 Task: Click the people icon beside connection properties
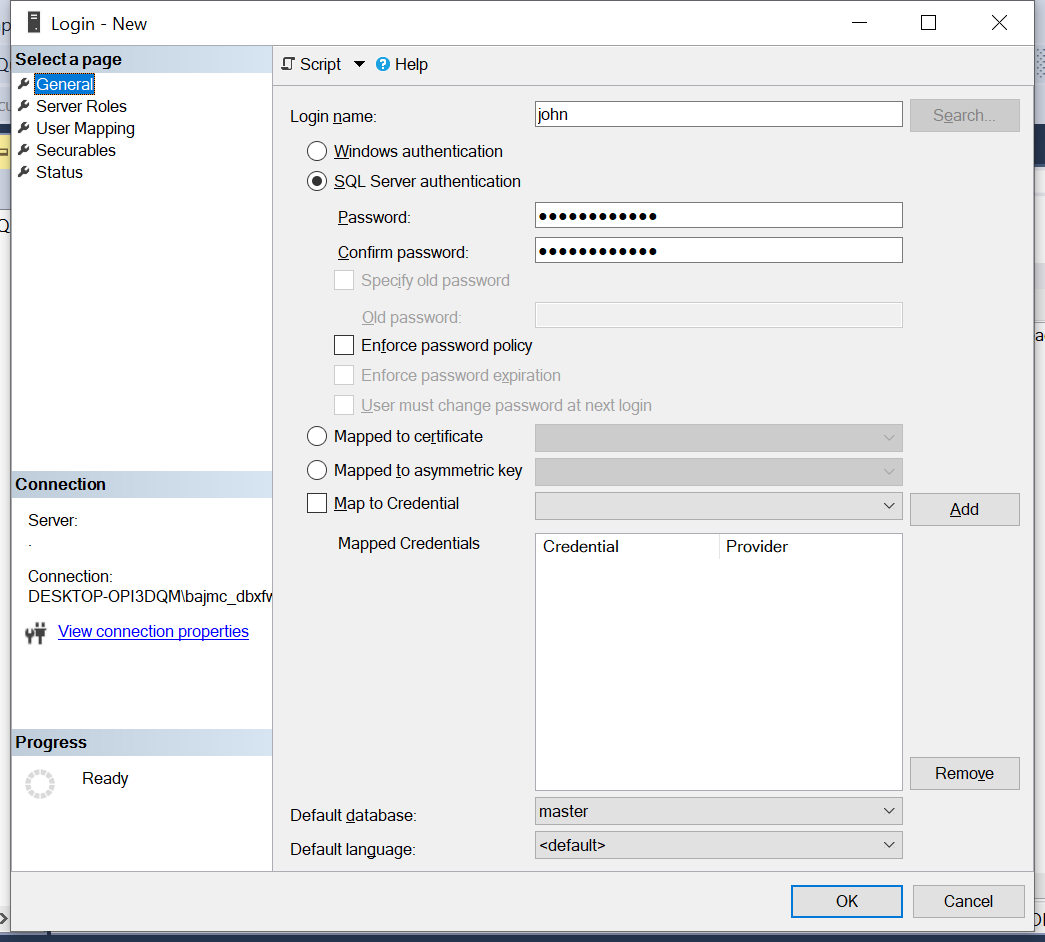click(35, 632)
